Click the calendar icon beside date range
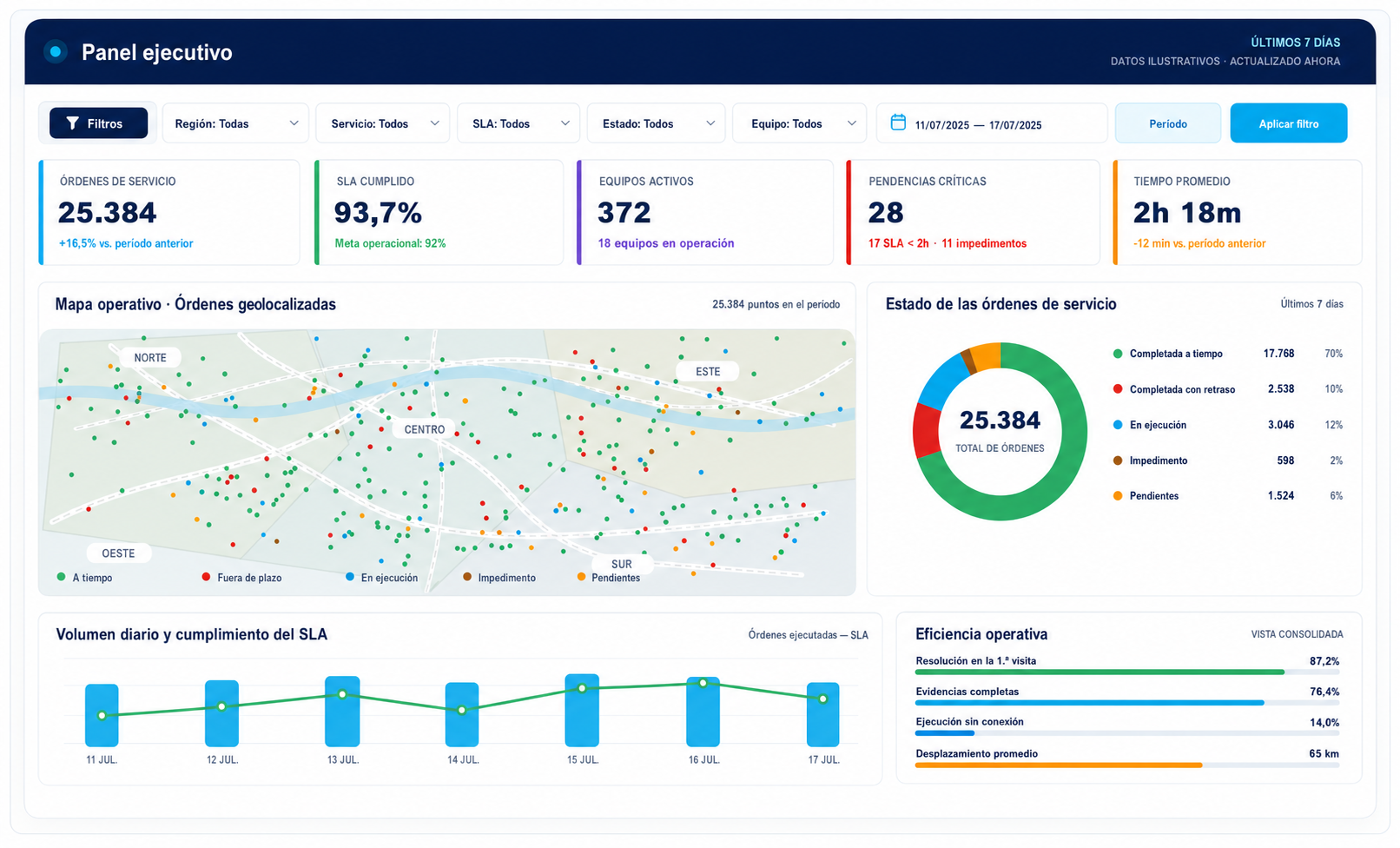Image resolution: width=1400 pixels, height=848 pixels. (x=899, y=123)
